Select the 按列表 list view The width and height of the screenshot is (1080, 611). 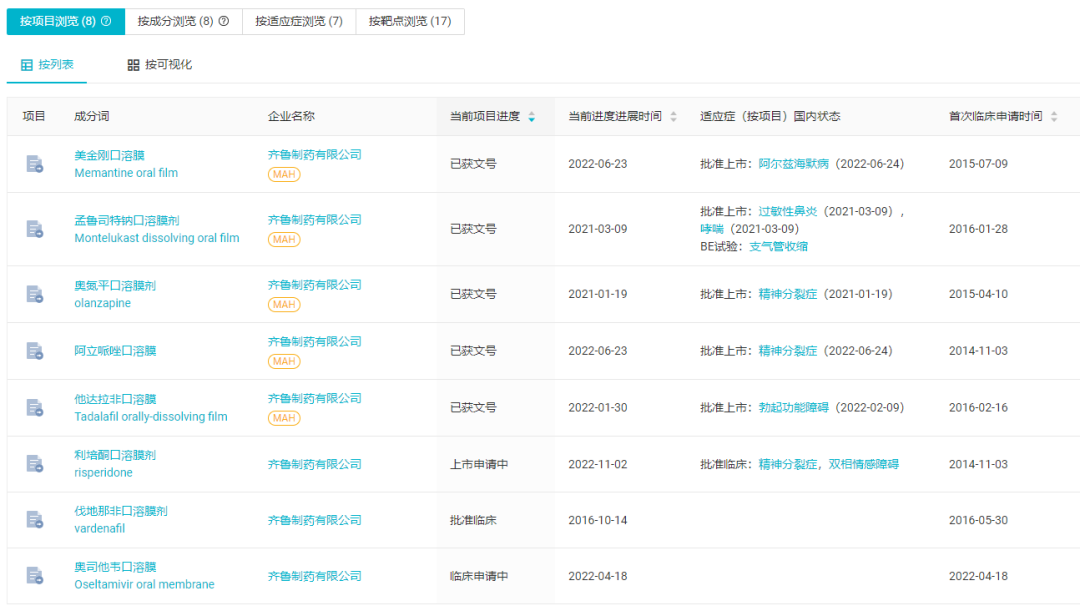pyautogui.click(x=47, y=65)
